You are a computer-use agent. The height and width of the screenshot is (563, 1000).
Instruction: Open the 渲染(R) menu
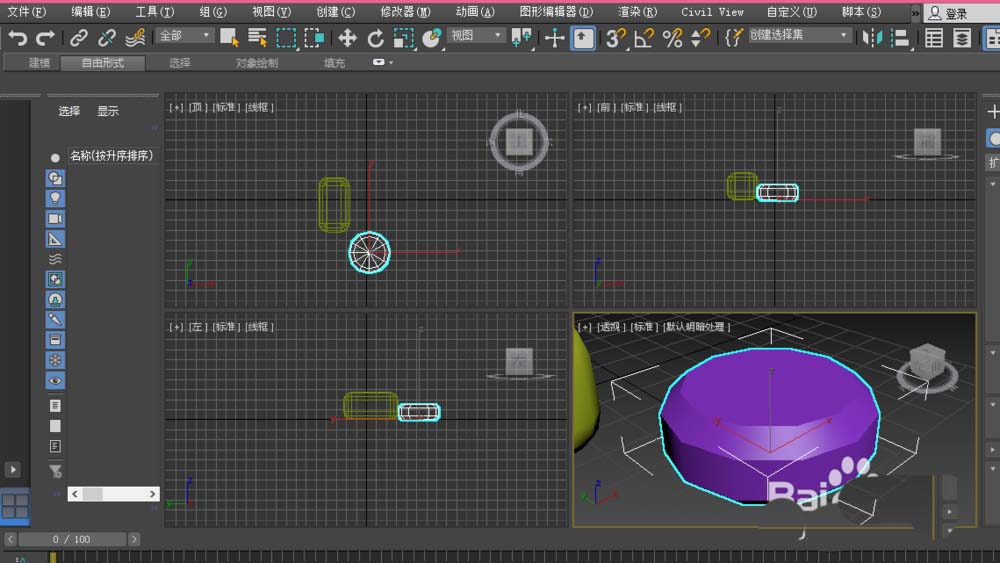[x=637, y=12]
